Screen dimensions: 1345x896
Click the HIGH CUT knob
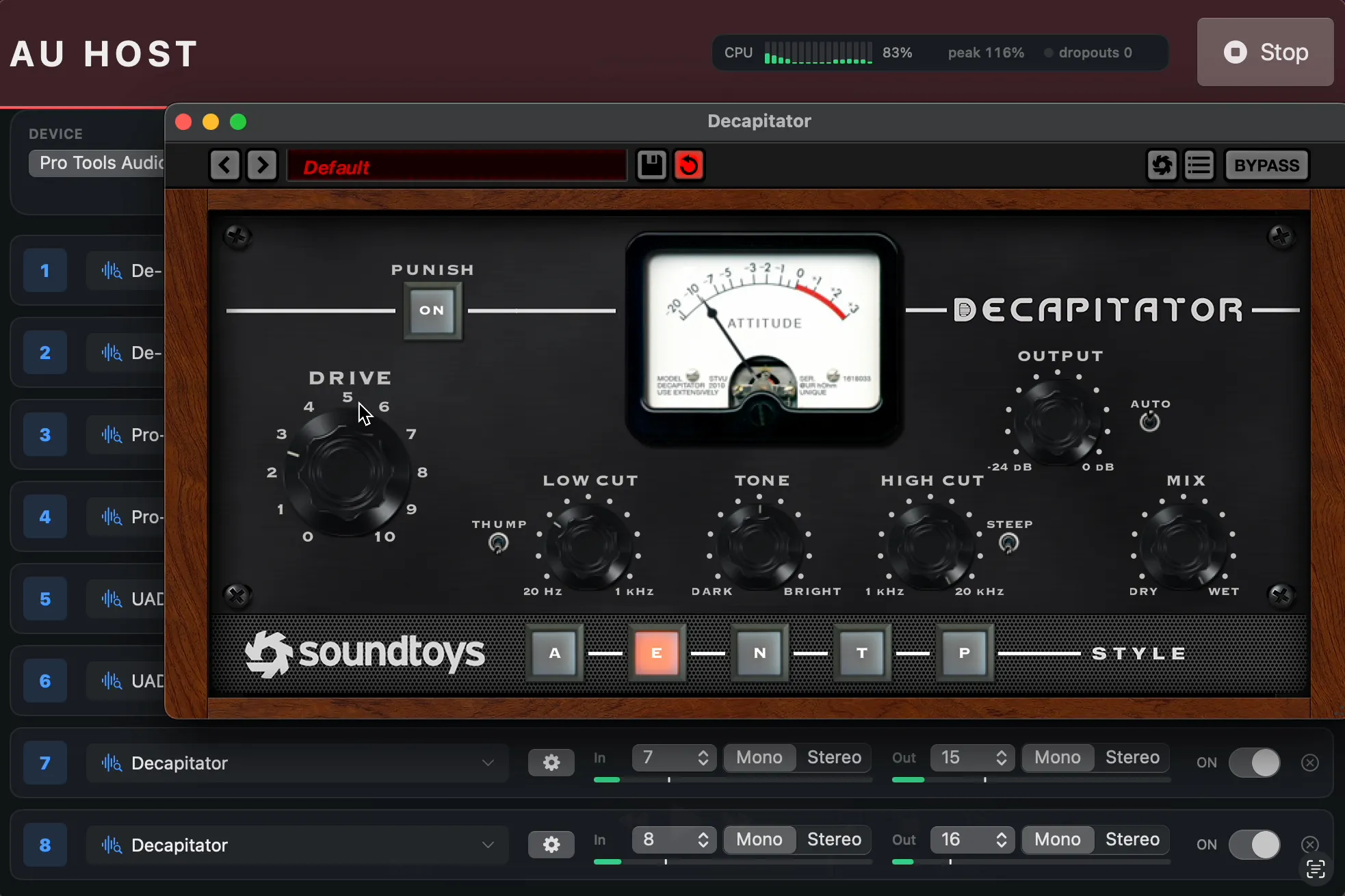930,546
